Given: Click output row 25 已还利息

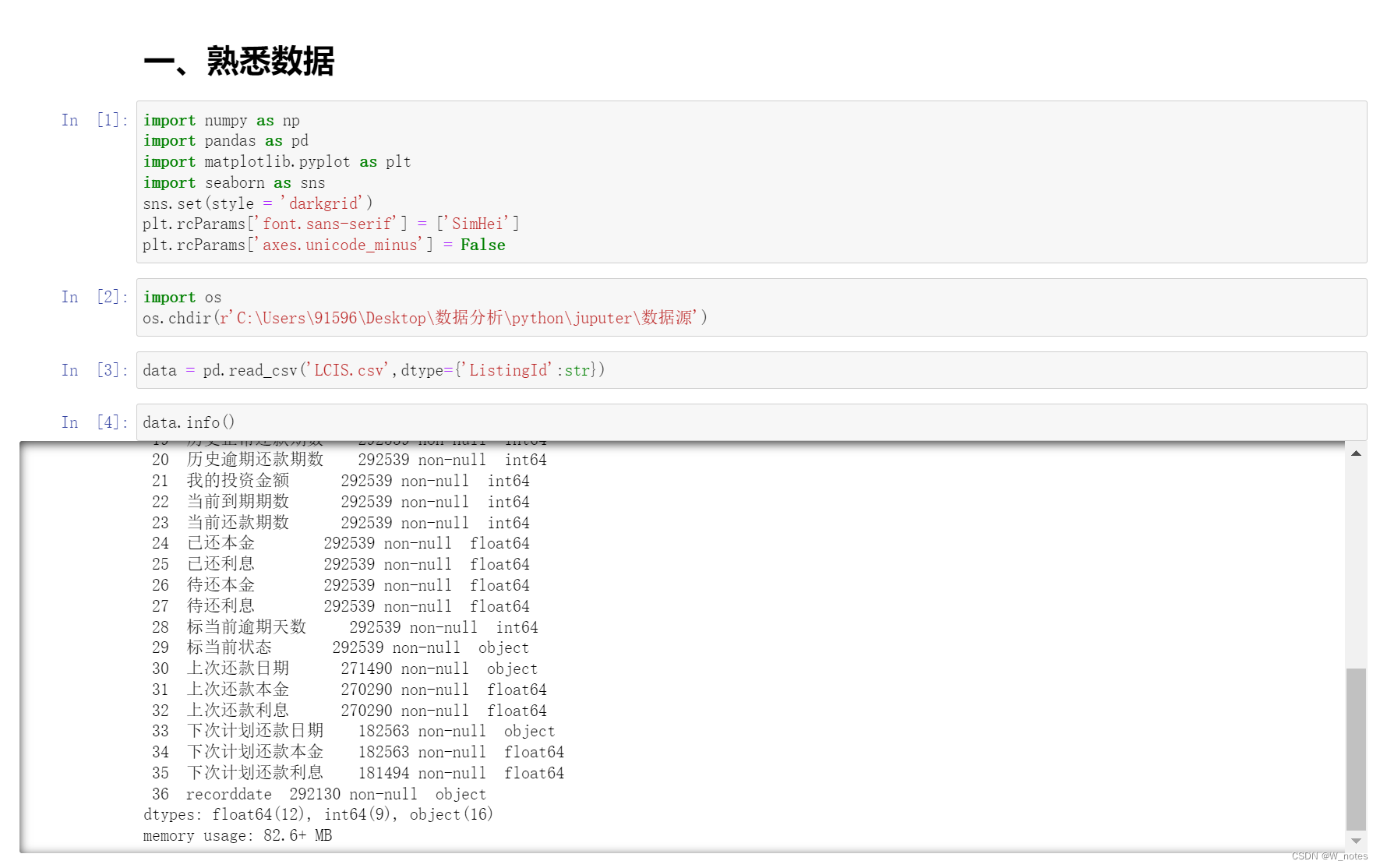Looking at the screenshot, I should click(341, 565).
